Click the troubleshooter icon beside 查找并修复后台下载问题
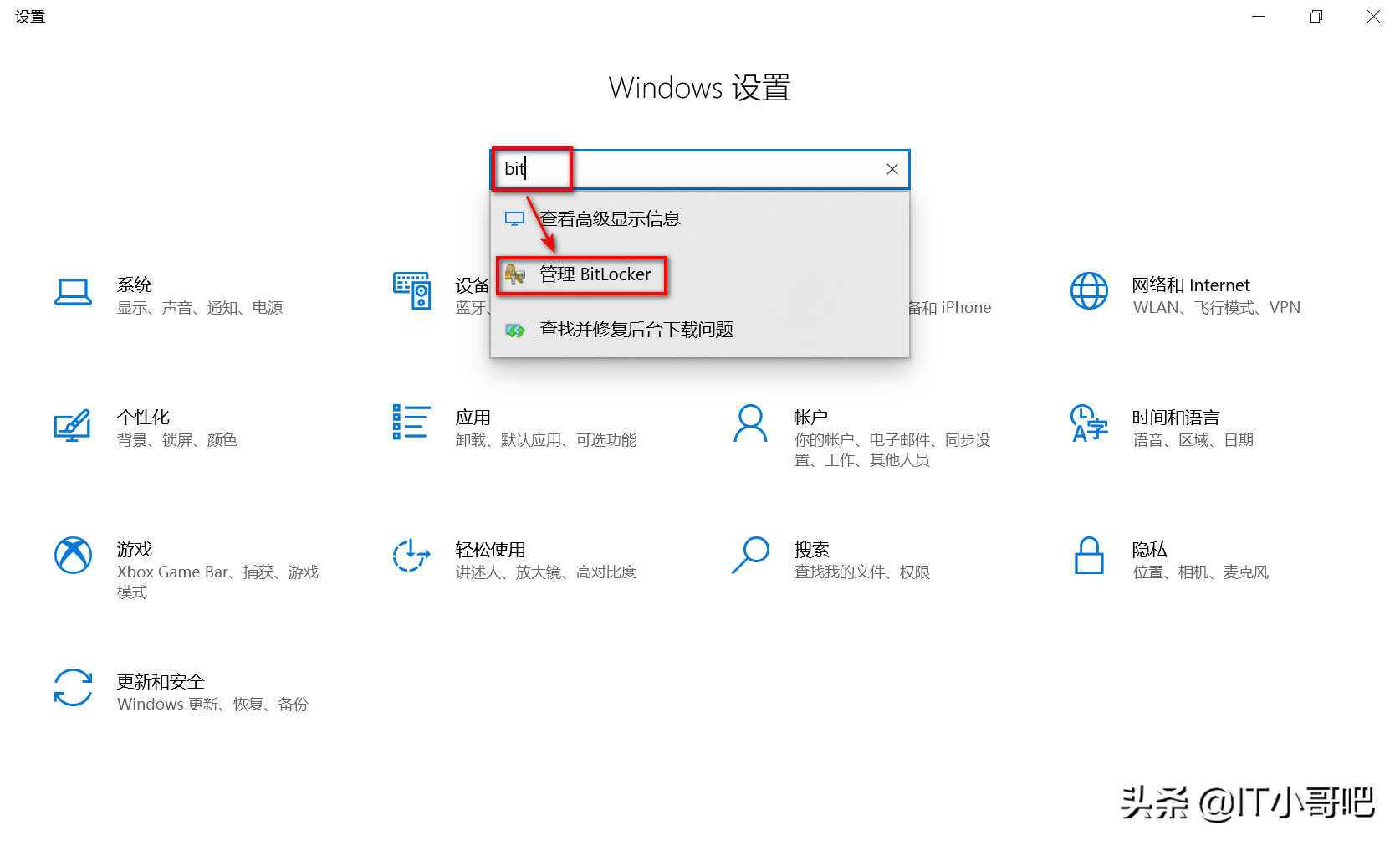The image size is (1400, 846). click(x=514, y=330)
